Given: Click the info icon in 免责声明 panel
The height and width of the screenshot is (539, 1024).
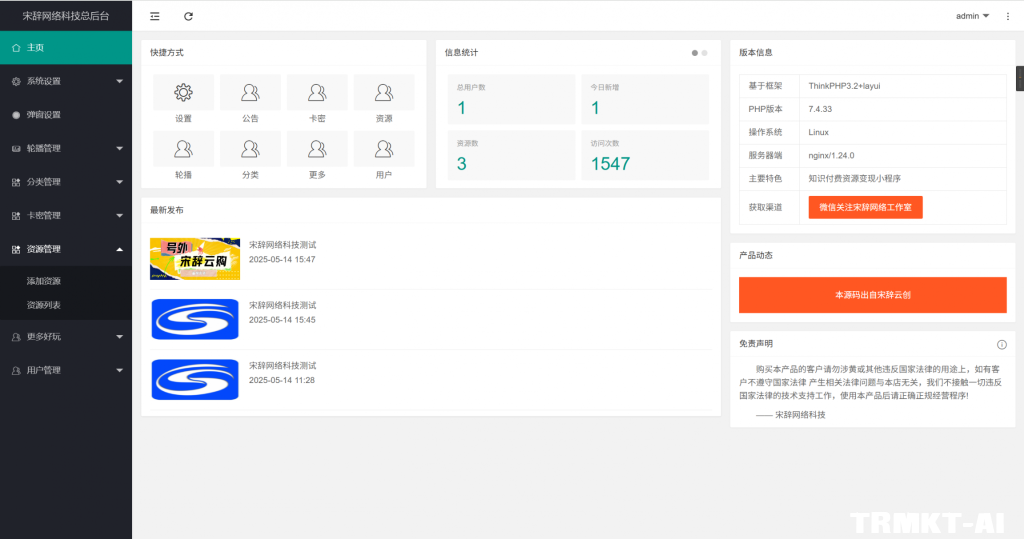Looking at the screenshot, I should coord(1002,344).
